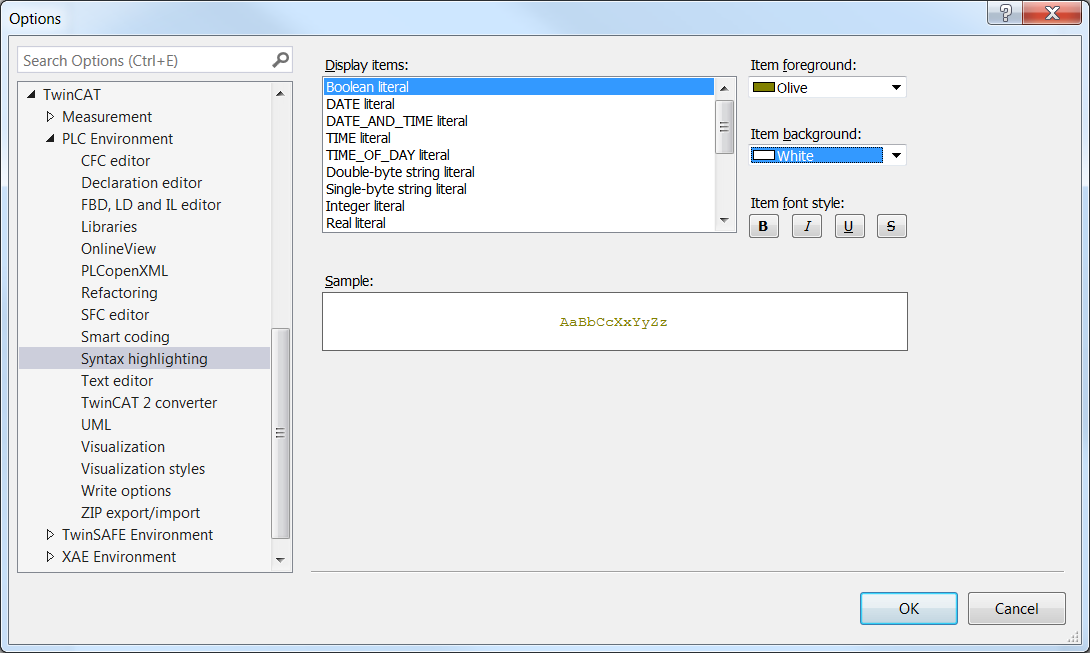Image resolution: width=1090 pixels, height=653 pixels.
Task: Click the Olive foreground color swatch
Action: pos(763,88)
